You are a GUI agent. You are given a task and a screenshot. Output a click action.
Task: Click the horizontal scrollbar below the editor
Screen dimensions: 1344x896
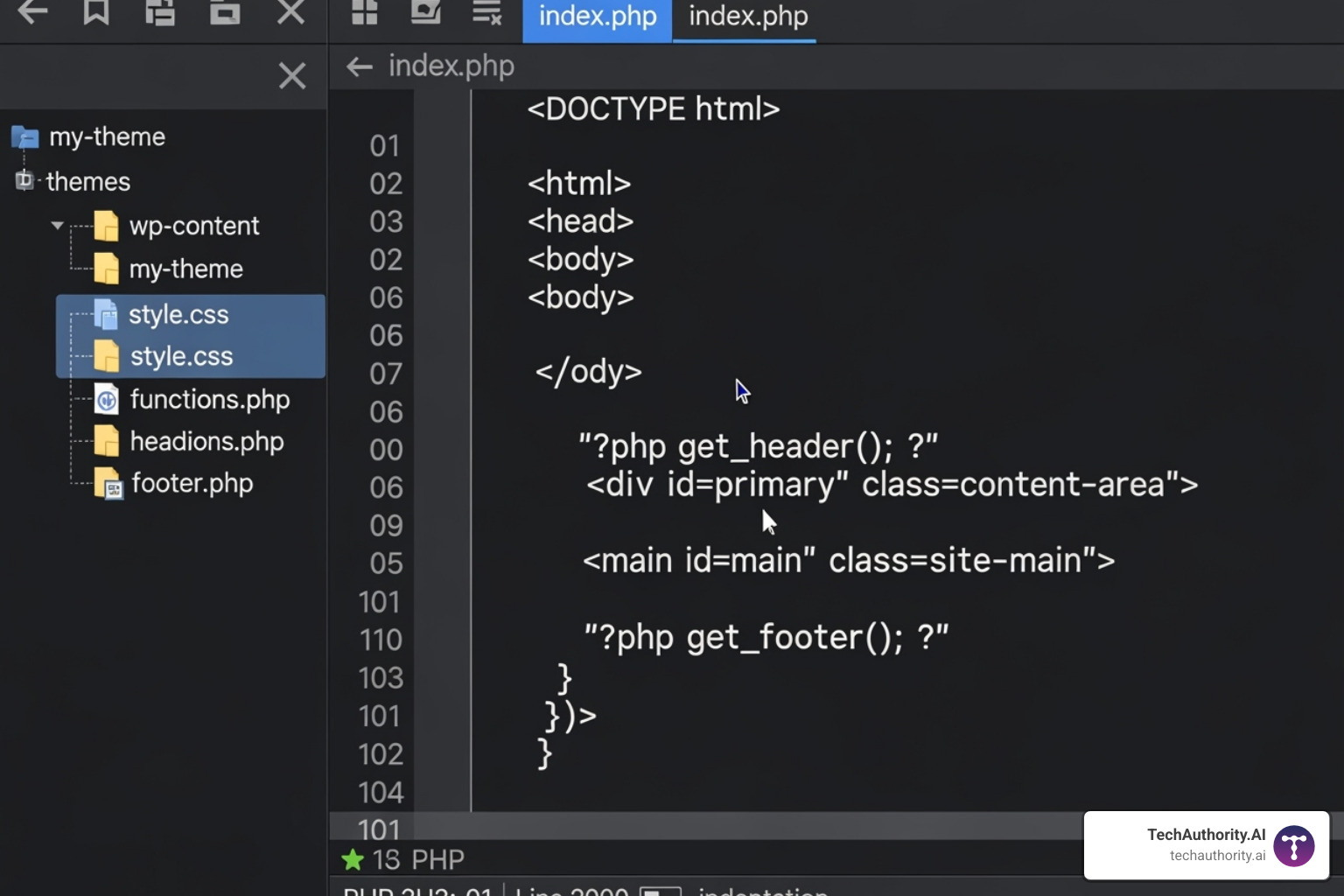pos(705,825)
